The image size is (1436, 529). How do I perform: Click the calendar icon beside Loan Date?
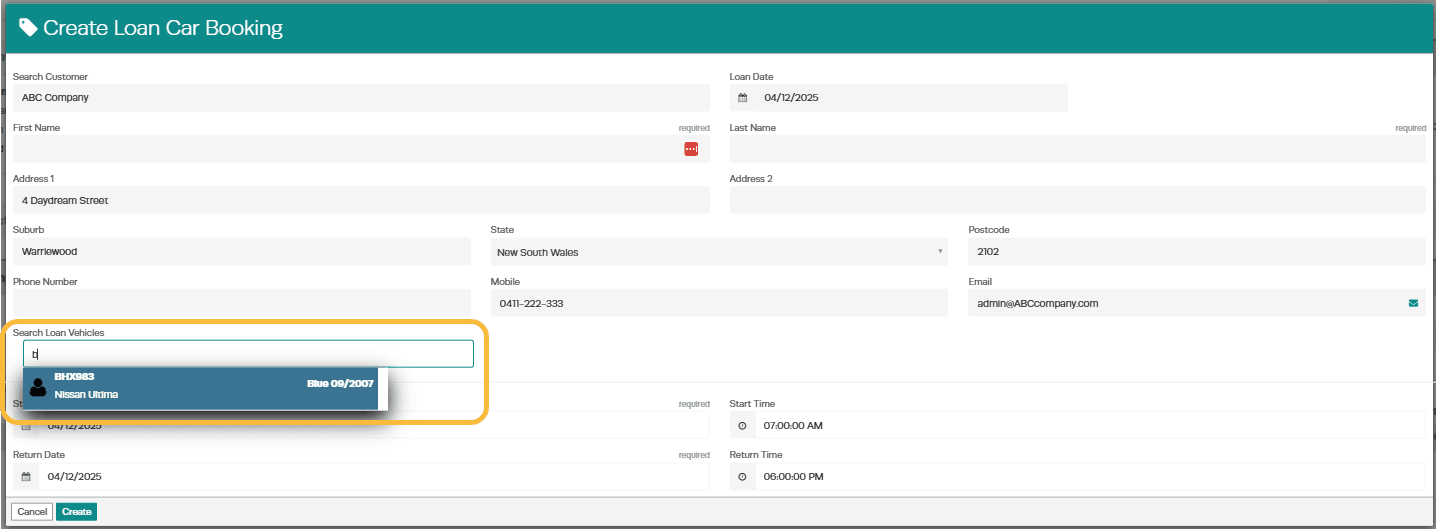tap(743, 98)
